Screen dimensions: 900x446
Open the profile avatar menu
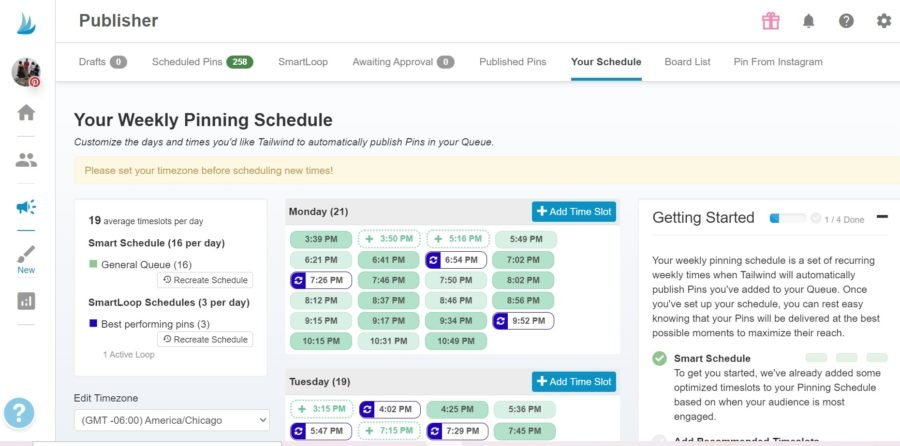26,72
